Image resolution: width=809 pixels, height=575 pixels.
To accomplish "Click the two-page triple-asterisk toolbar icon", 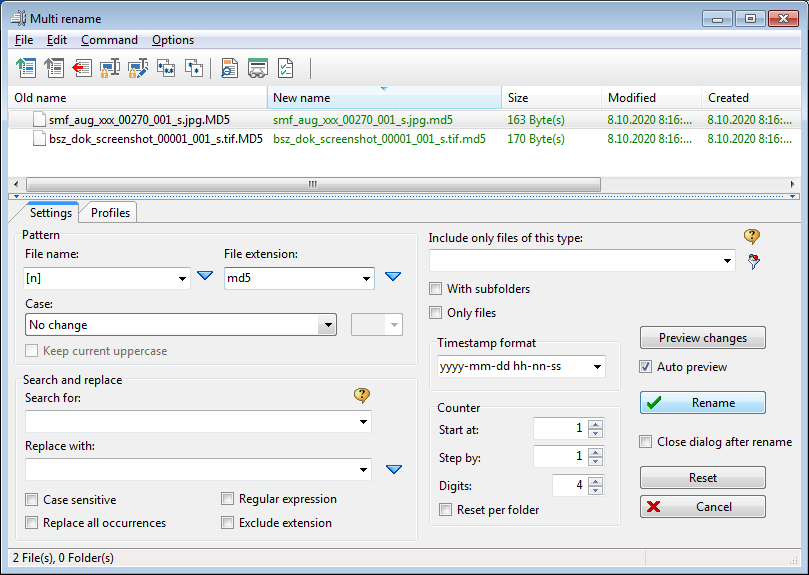I will pos(166,68).
